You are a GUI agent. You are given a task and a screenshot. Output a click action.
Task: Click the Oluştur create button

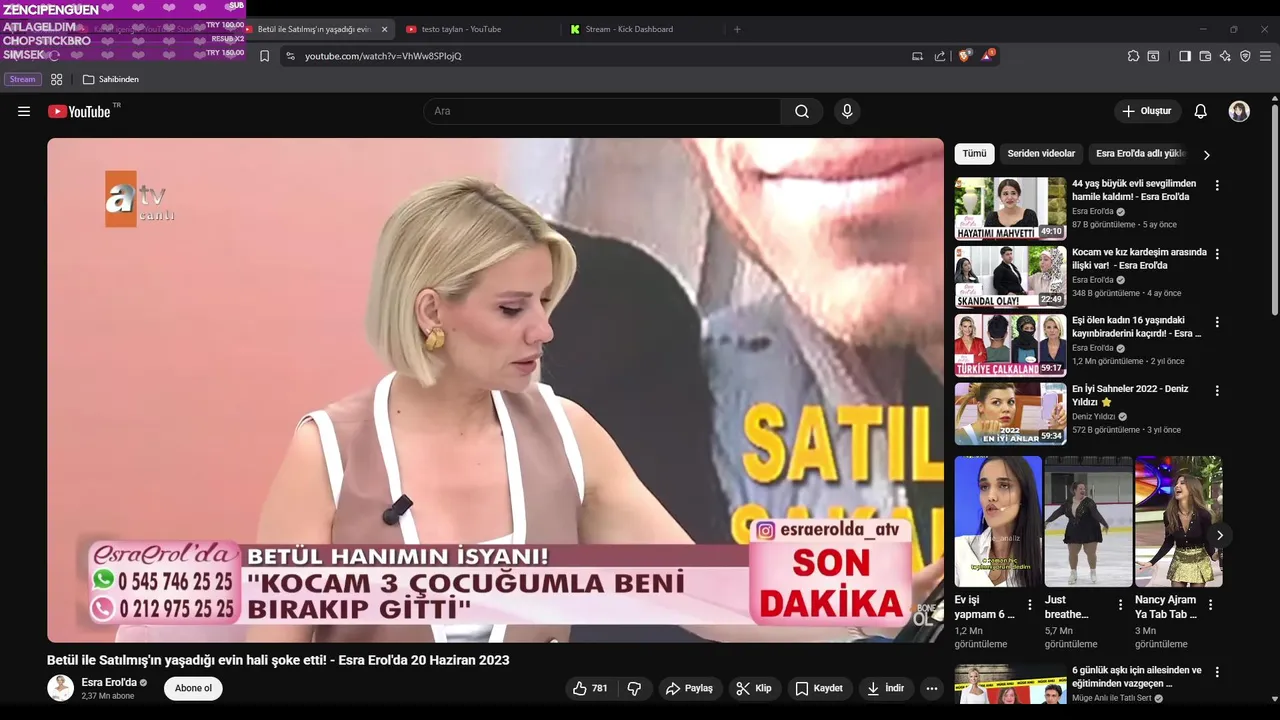[x=1147, y=111]
